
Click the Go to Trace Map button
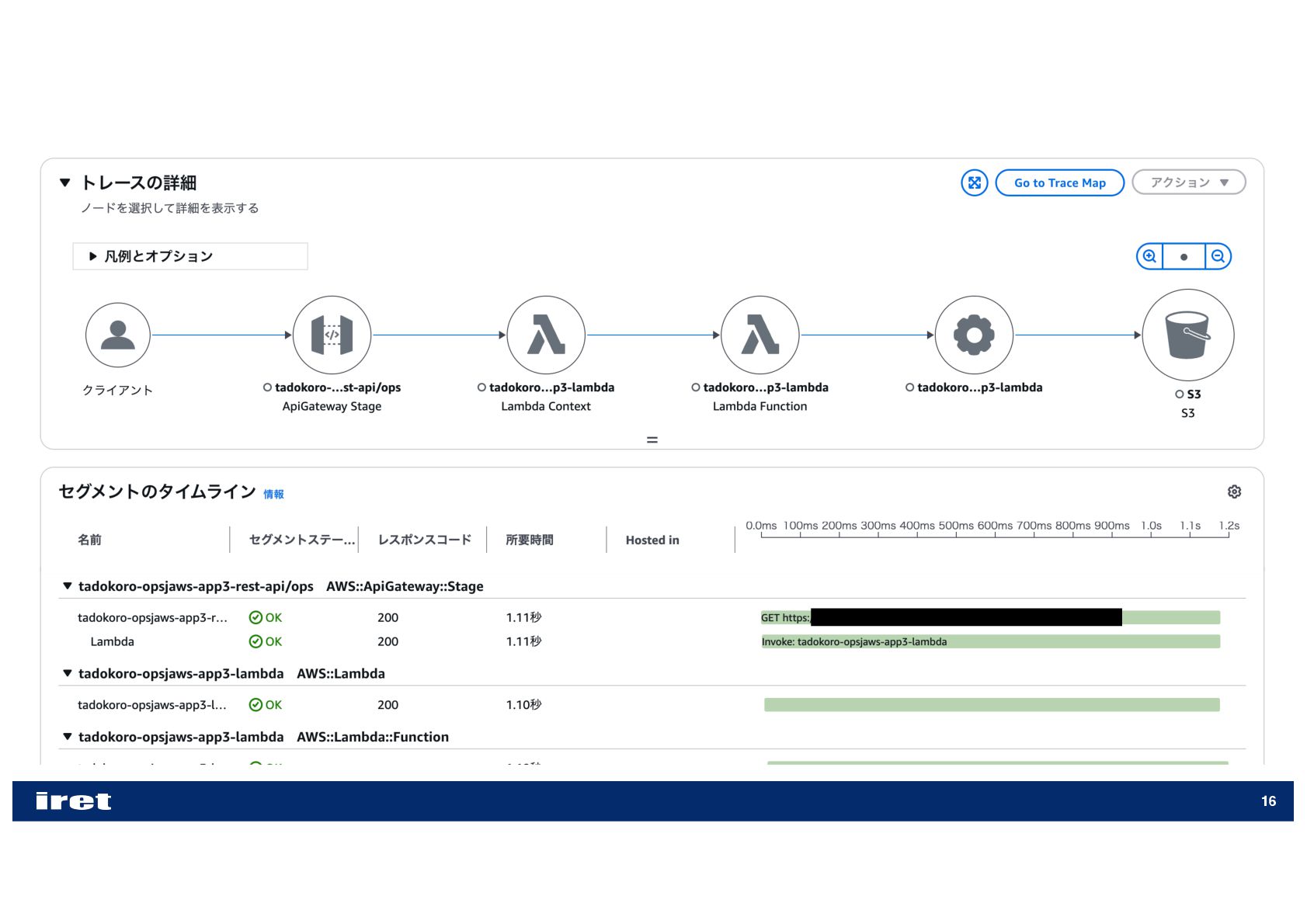click(x=1059, y=183)
